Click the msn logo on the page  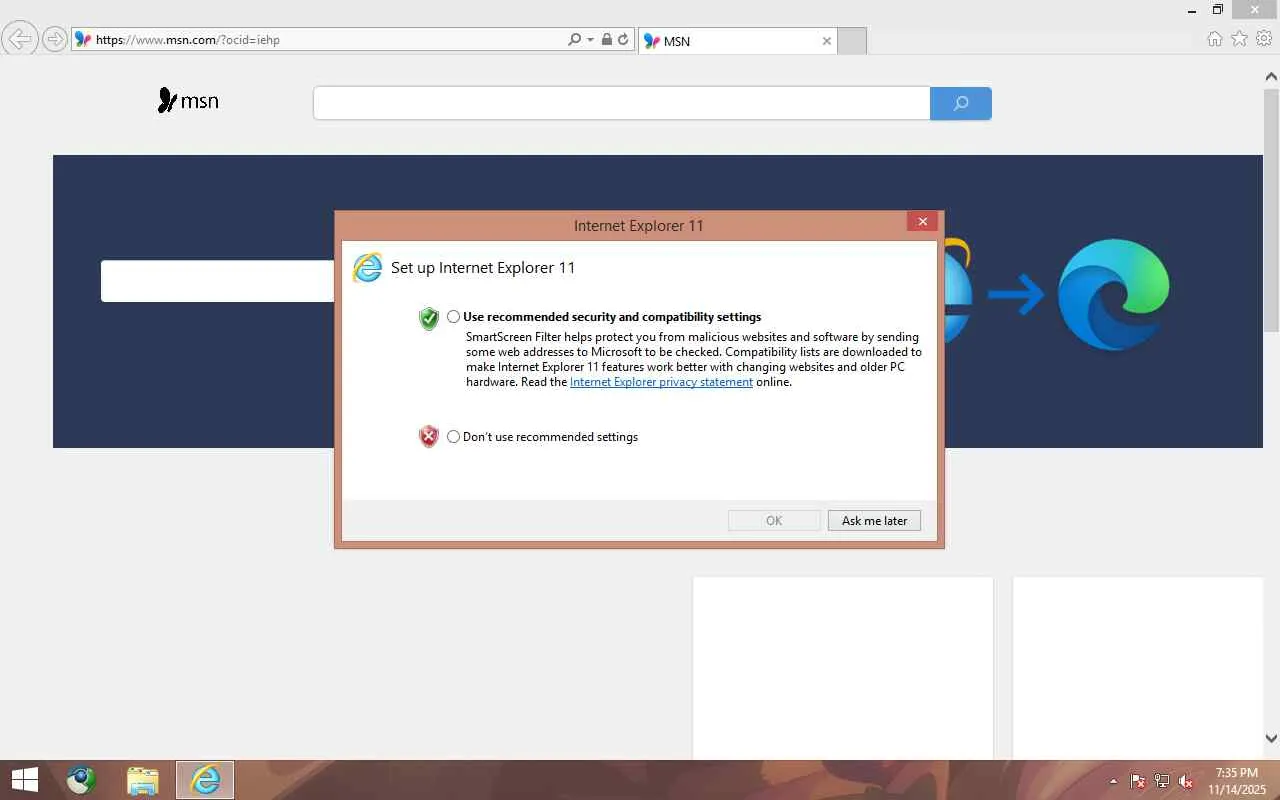click(188, 101)
